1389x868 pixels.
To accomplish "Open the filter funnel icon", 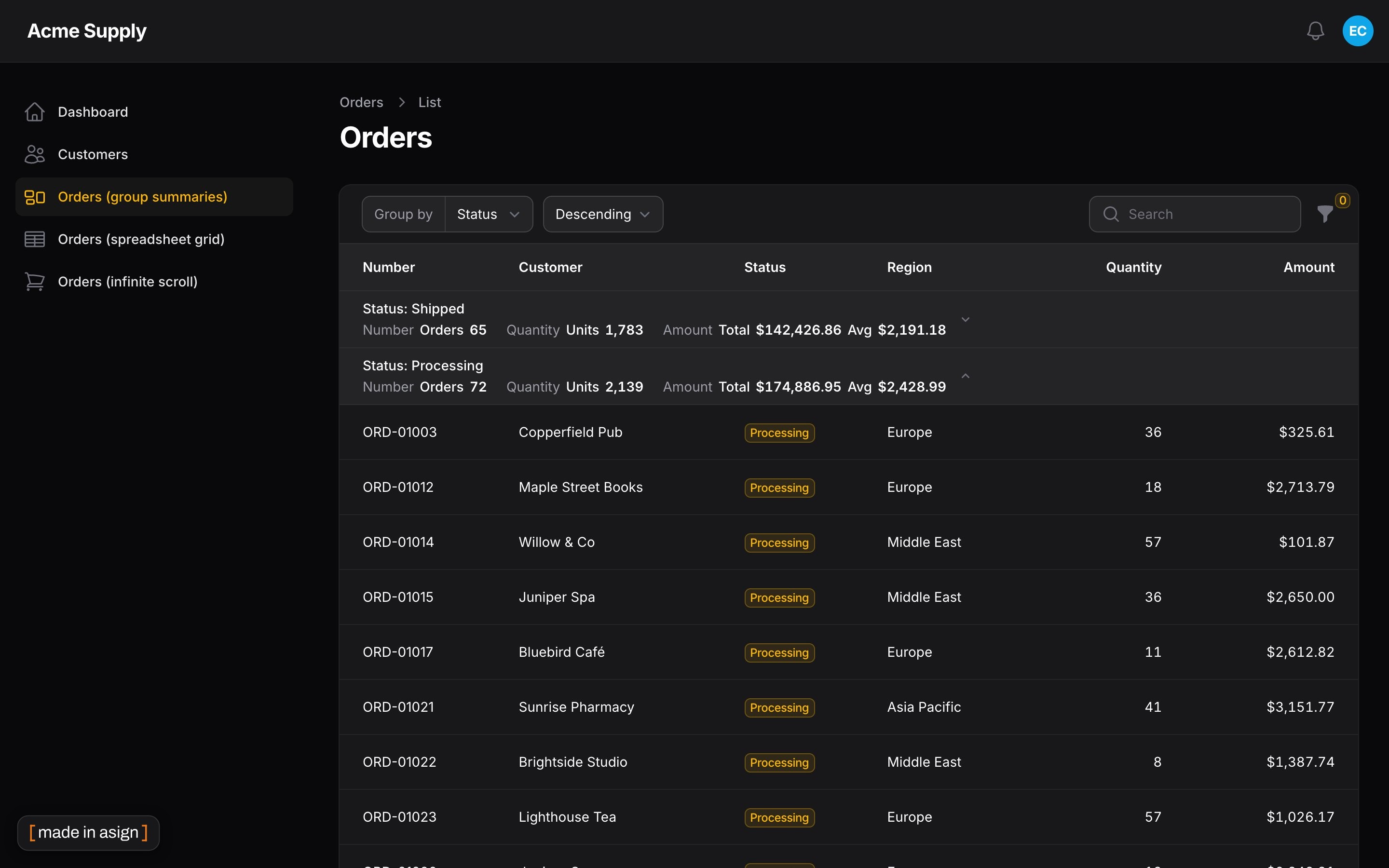I will [x=1325, y=214].
